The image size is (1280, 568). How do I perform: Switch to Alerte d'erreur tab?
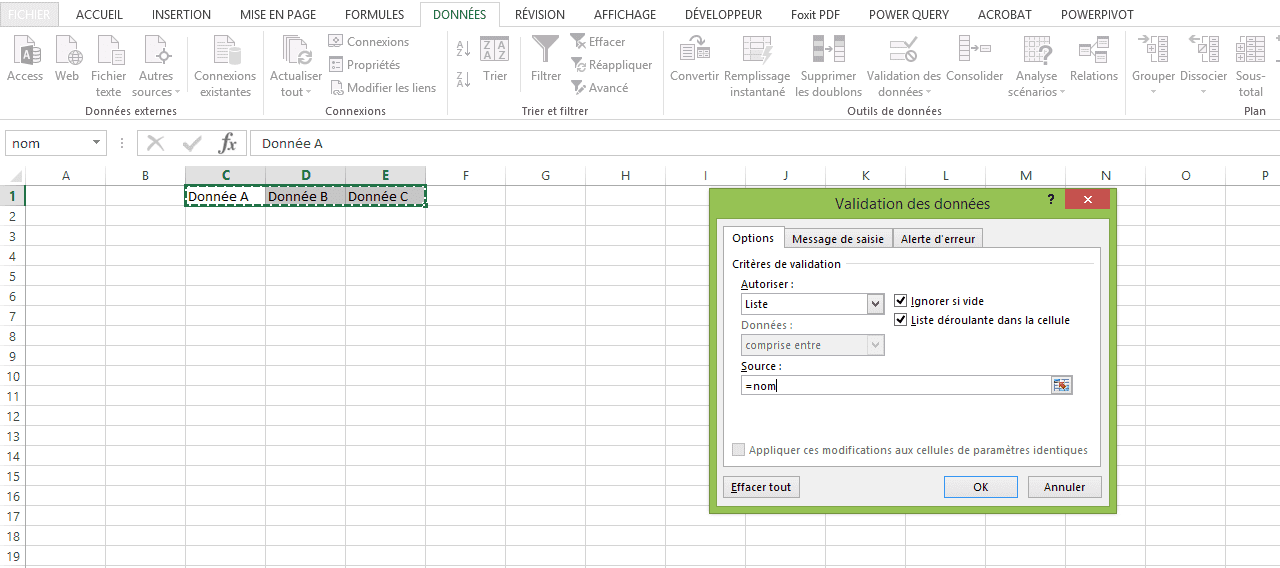938,239
